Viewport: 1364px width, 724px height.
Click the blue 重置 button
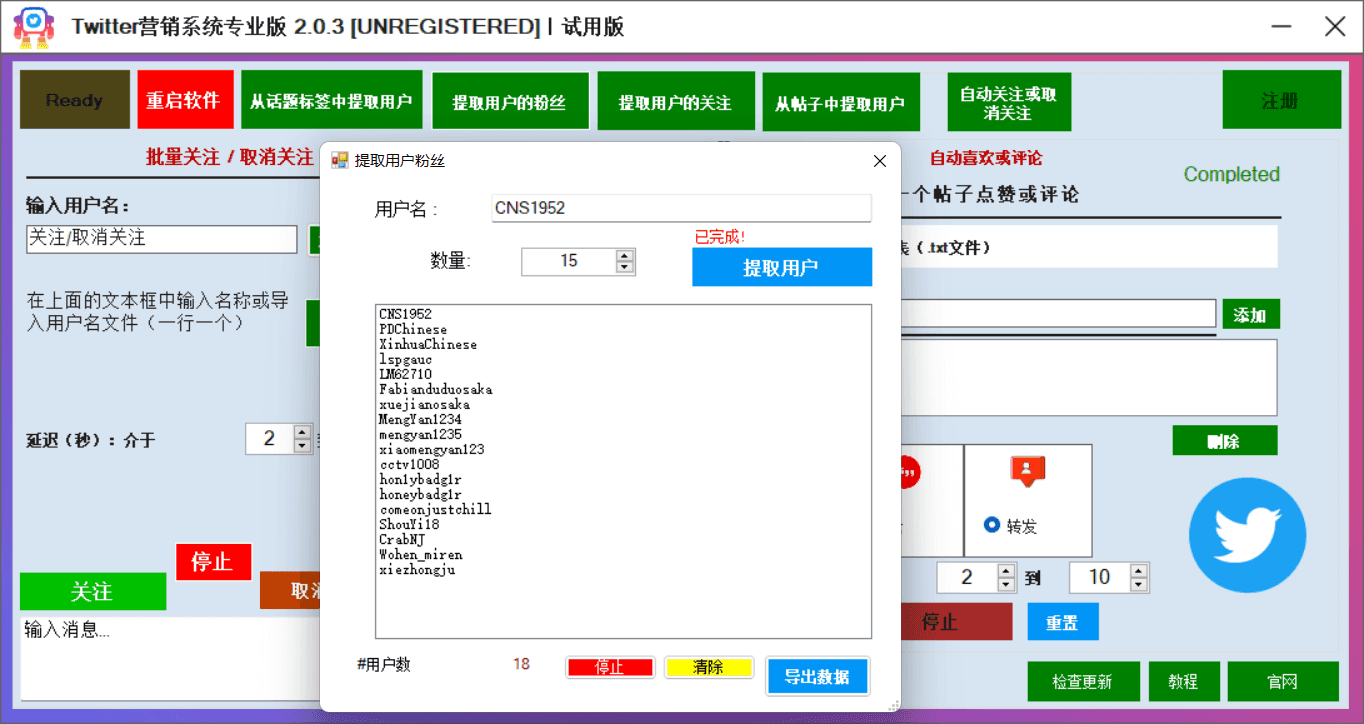click(x=1063, y=621)
